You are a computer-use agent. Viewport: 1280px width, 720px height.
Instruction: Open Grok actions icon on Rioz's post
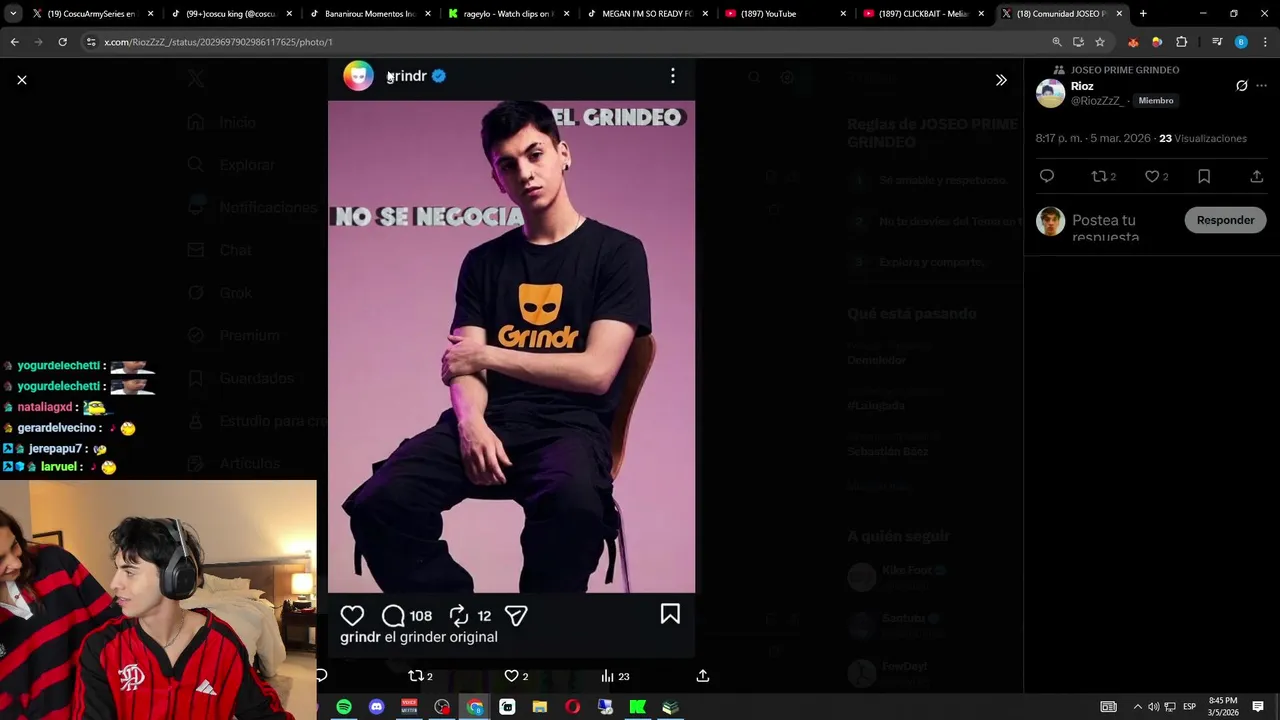coord(1242,86)
